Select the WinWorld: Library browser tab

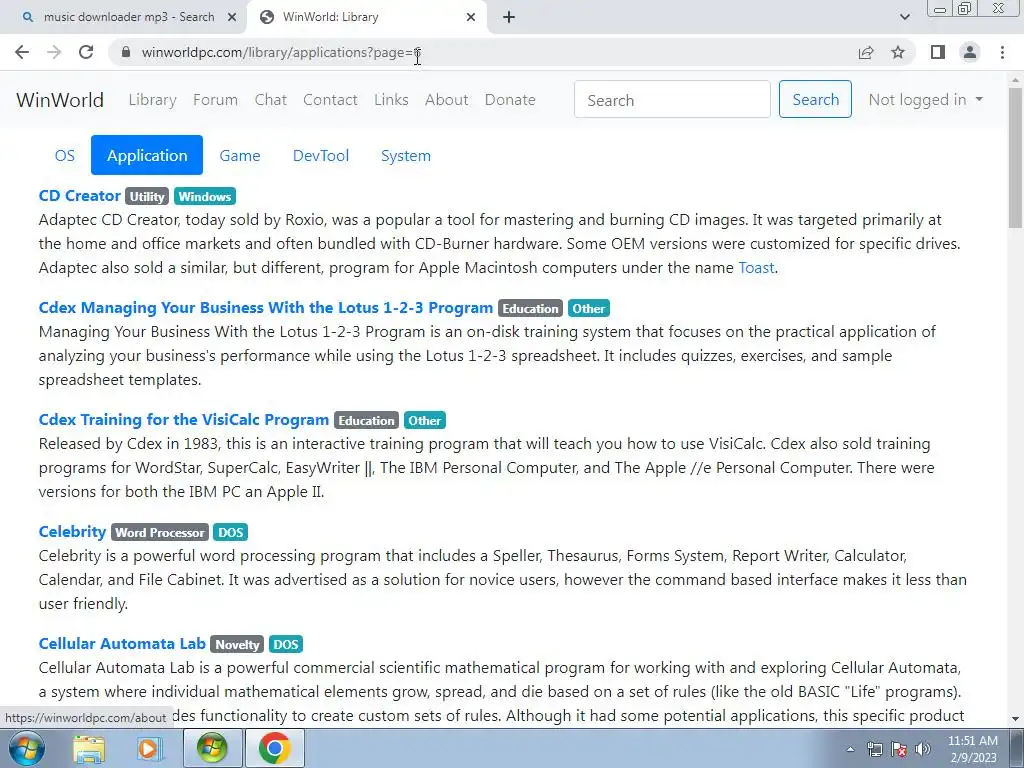[367, 17]
